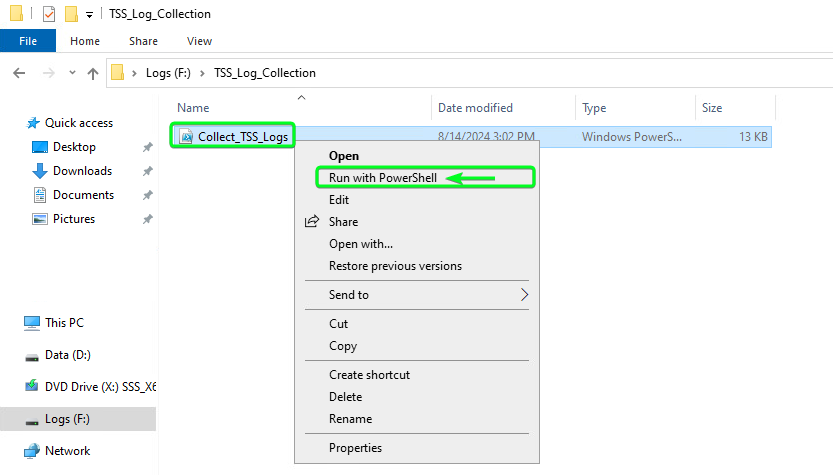Go up one folder level

(x=93, y=73)
